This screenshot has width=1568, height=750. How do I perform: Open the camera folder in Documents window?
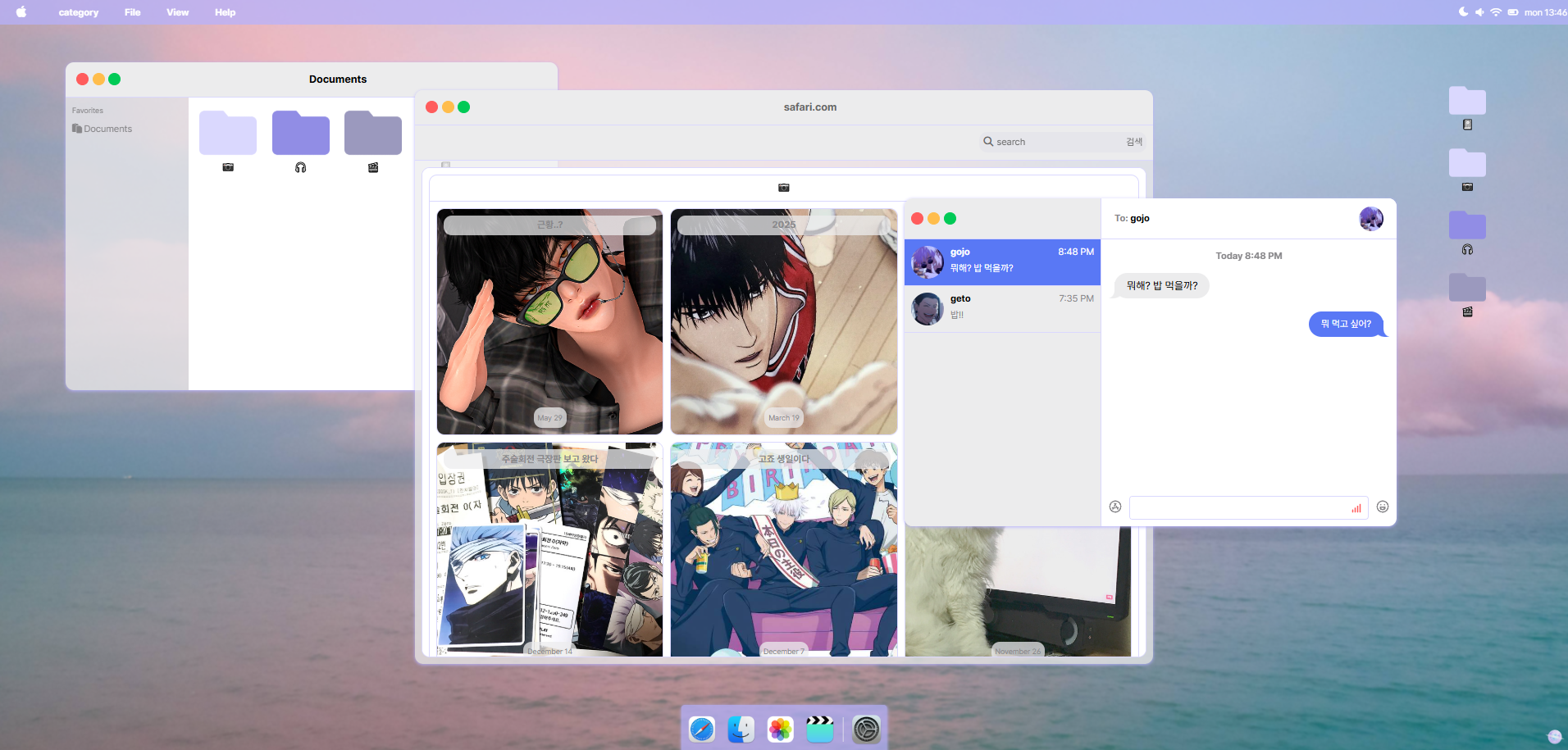coord(228,134)
